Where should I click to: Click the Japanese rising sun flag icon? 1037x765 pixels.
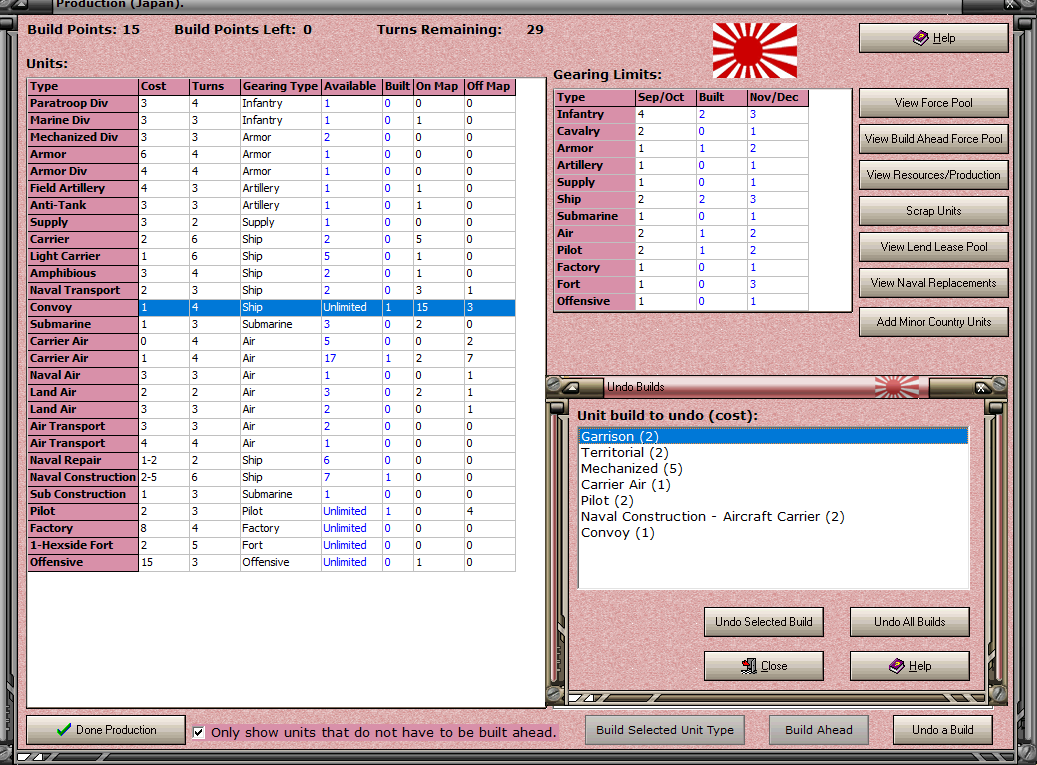coord(755,51)
